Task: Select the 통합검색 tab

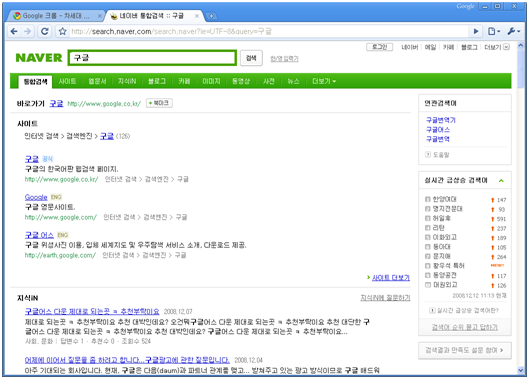Action: (35, 82)
